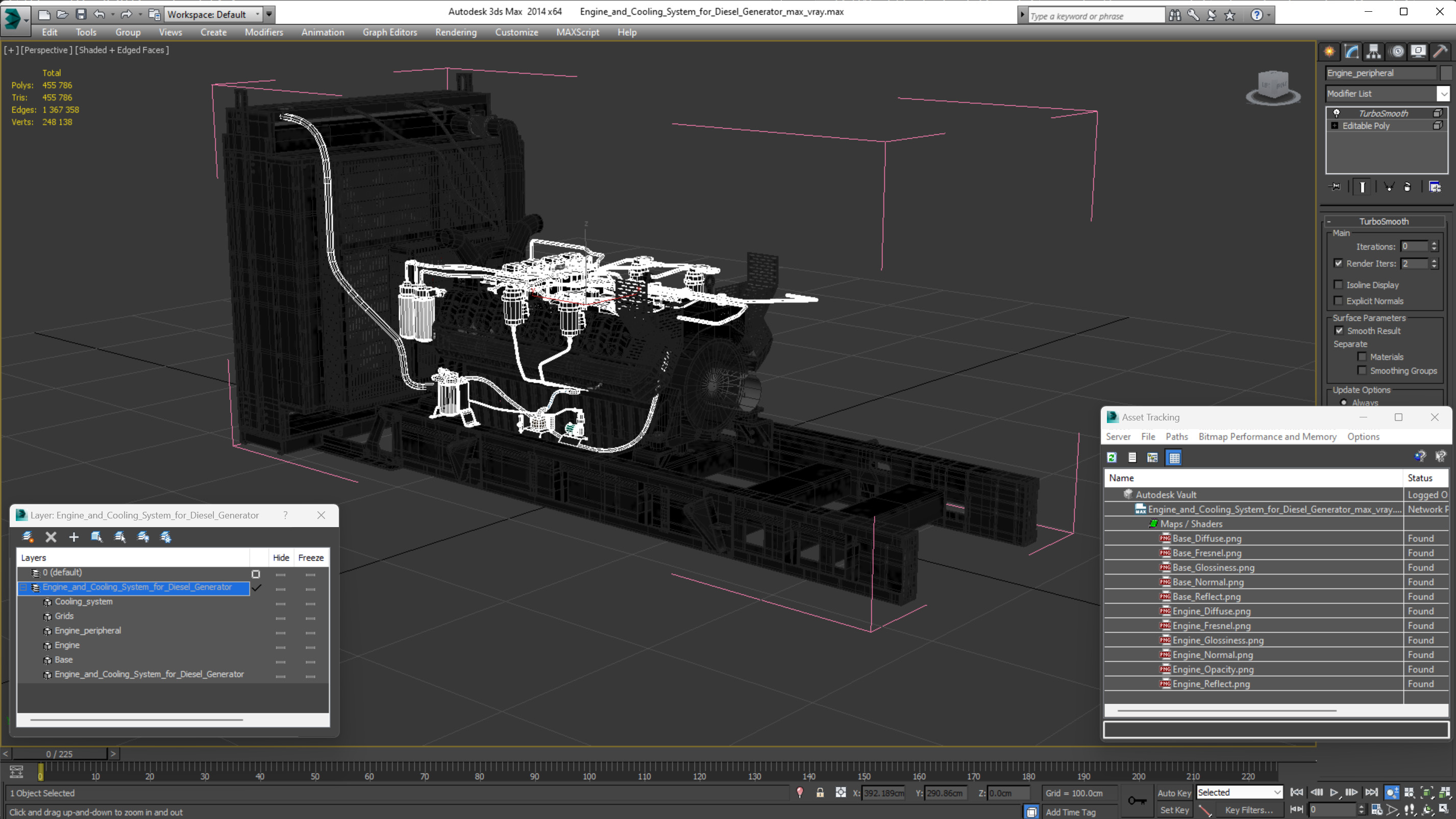Viewport: 1456px width, 819px height.
Task: Click Go to End playback icon
Action: 1371,792
